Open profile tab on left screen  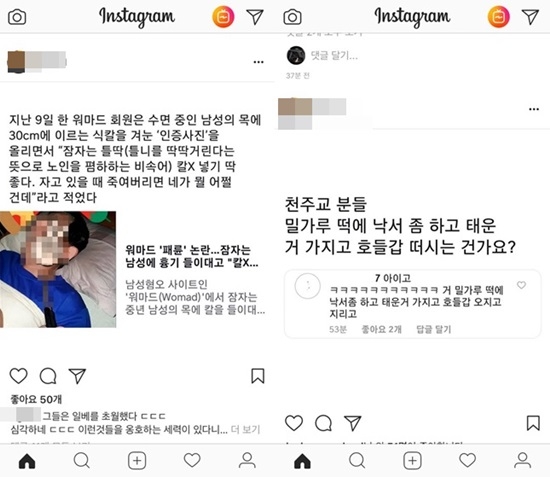247,461
